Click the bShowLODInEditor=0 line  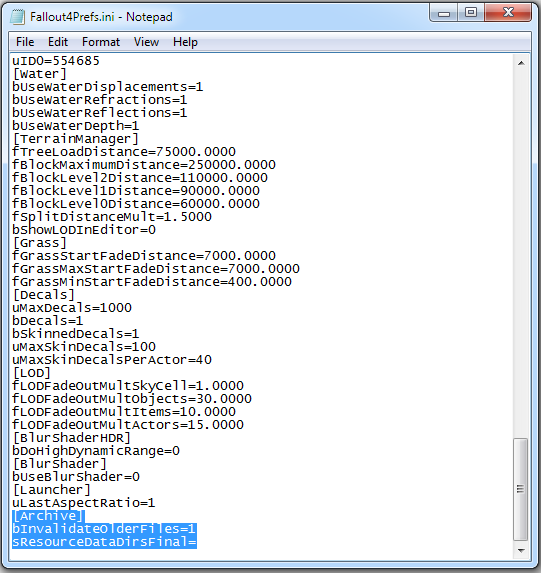(84, 230)
